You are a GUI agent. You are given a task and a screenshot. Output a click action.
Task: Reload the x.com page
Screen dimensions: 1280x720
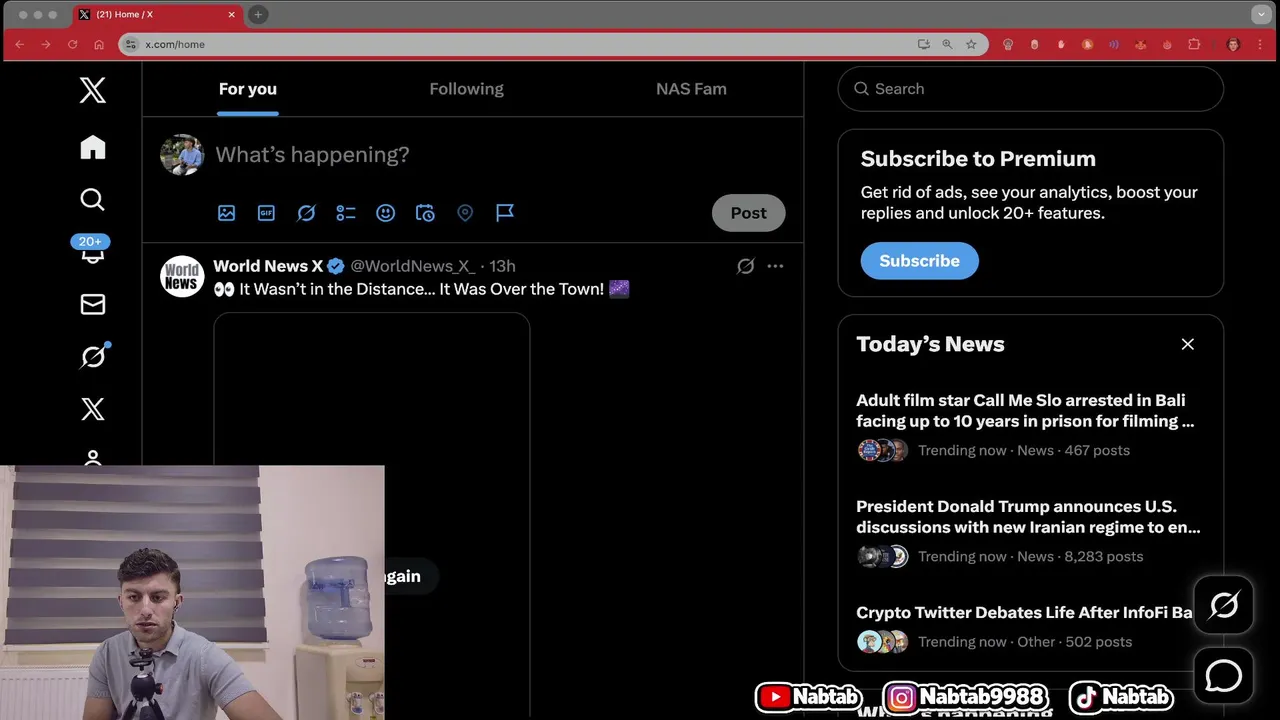coord(72,44)
